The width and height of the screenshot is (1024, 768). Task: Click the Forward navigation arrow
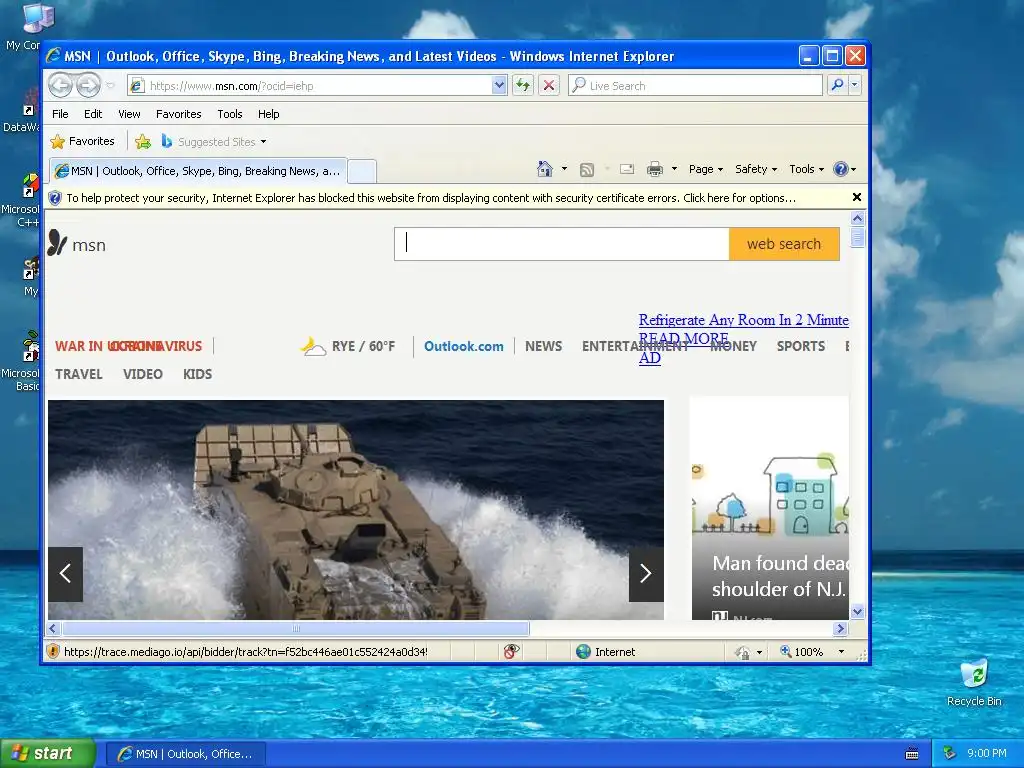coord(88,86)
